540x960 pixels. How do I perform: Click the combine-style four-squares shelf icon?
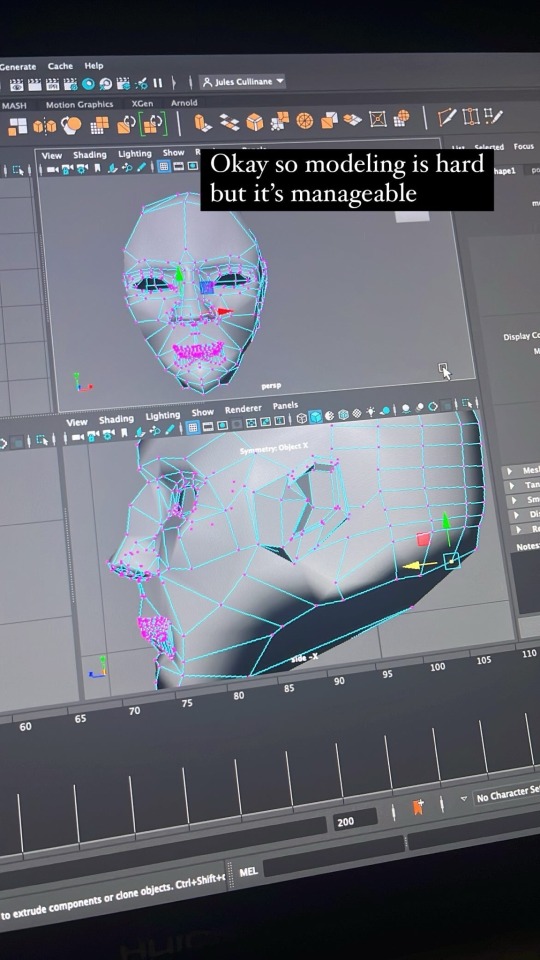[x=17, y=127]
